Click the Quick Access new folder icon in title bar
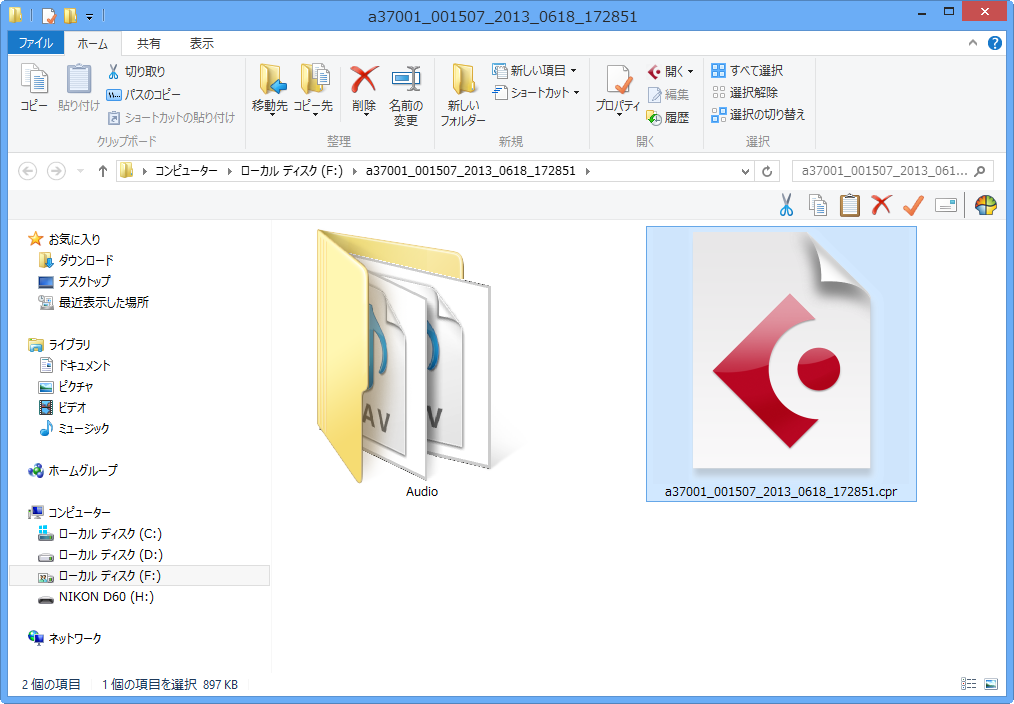 click(x=70, y=16)
